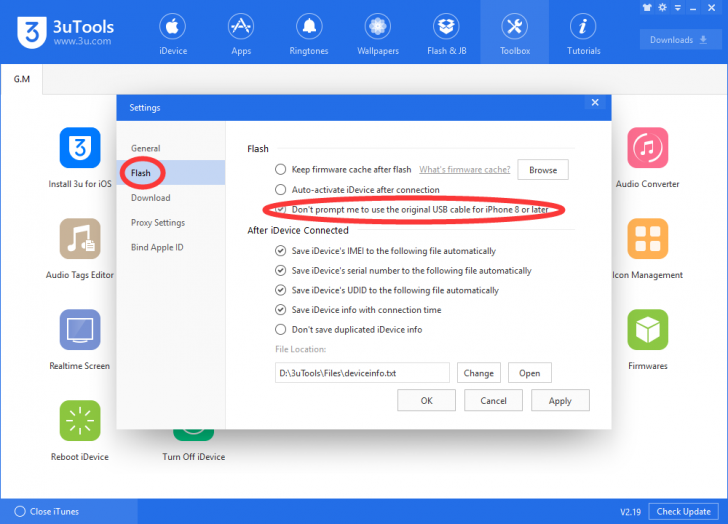Open the Audio Converter tool
728x524 pixels.
click(647, 158)
